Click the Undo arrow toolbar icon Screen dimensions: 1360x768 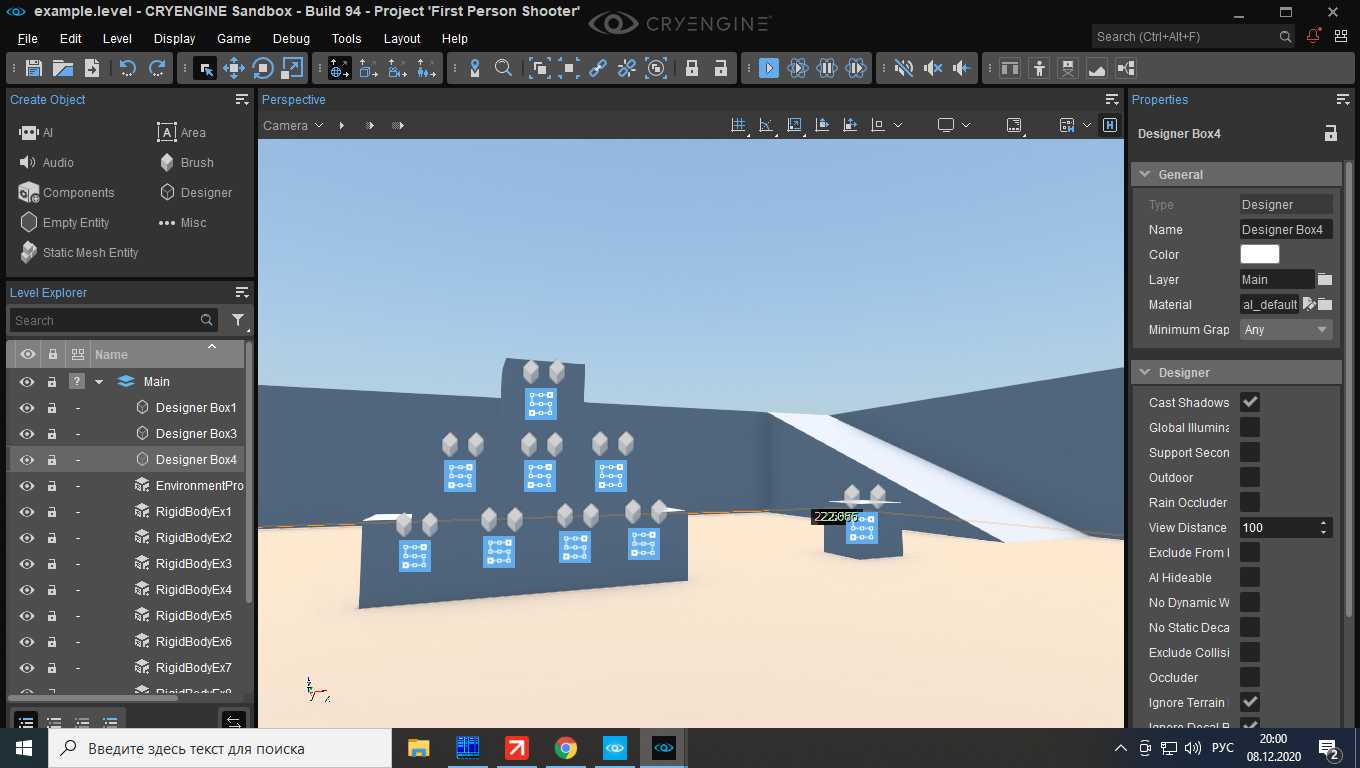coord(127,68)
